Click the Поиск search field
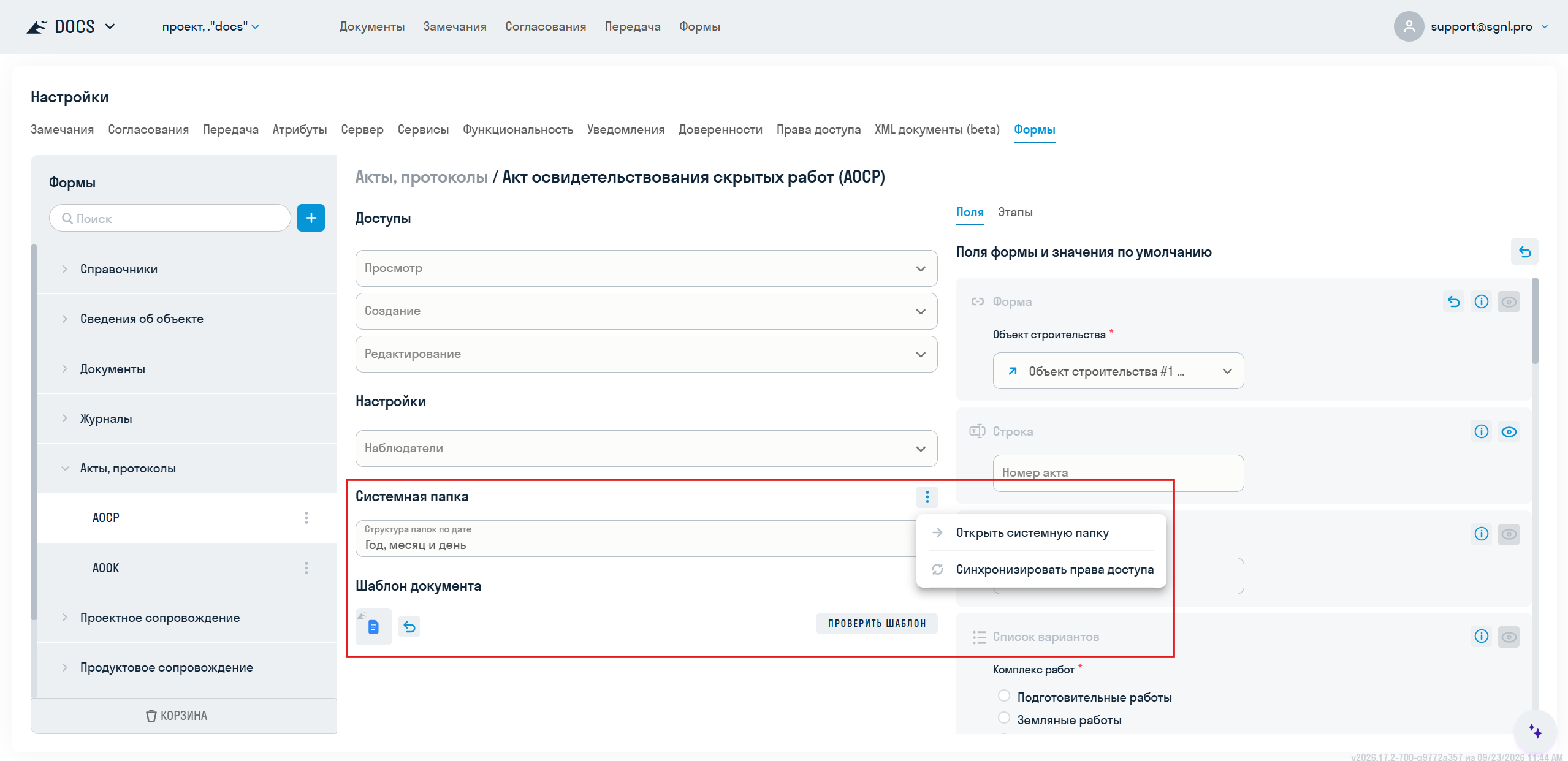Image resolution: width=1568 pixels, height=761 pixels. point(170,218)
